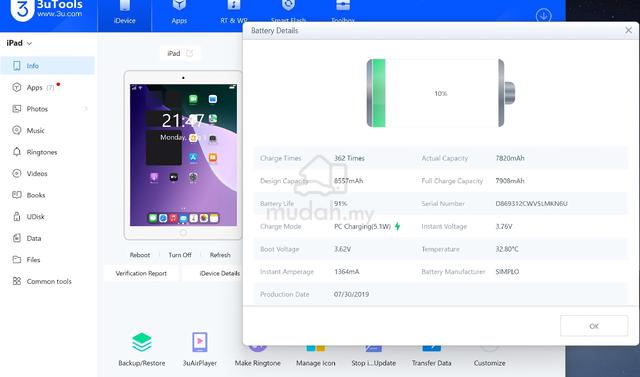Click the '7820mAh' actual capacity value
Image resolution: width=640 pixels, height=377 pixels.
click(x=510, y=158)
